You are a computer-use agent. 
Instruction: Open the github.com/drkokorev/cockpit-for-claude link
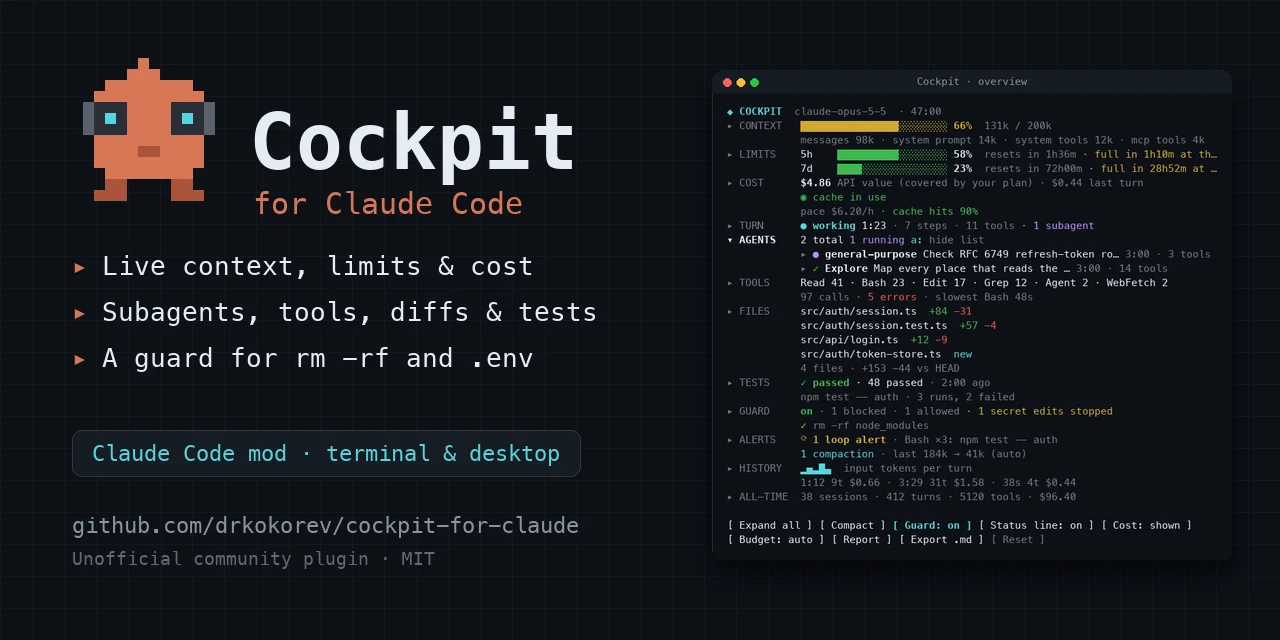click(326, 525)
